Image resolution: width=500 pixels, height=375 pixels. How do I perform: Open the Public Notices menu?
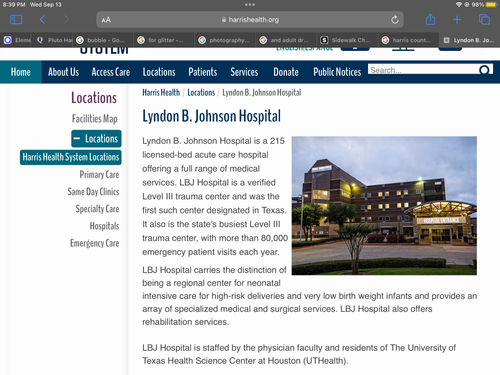click(337, 72)
